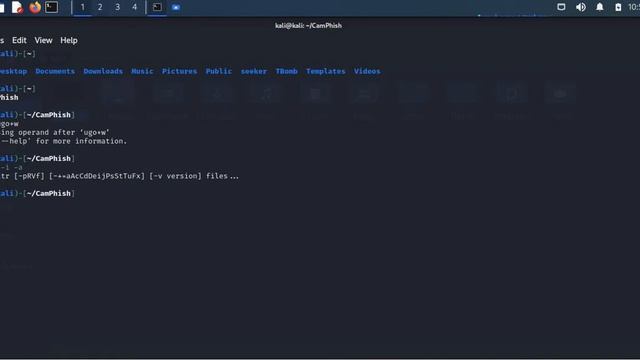
Task: Click the 'ugo+w' operand error text
Action: (55, 132)
